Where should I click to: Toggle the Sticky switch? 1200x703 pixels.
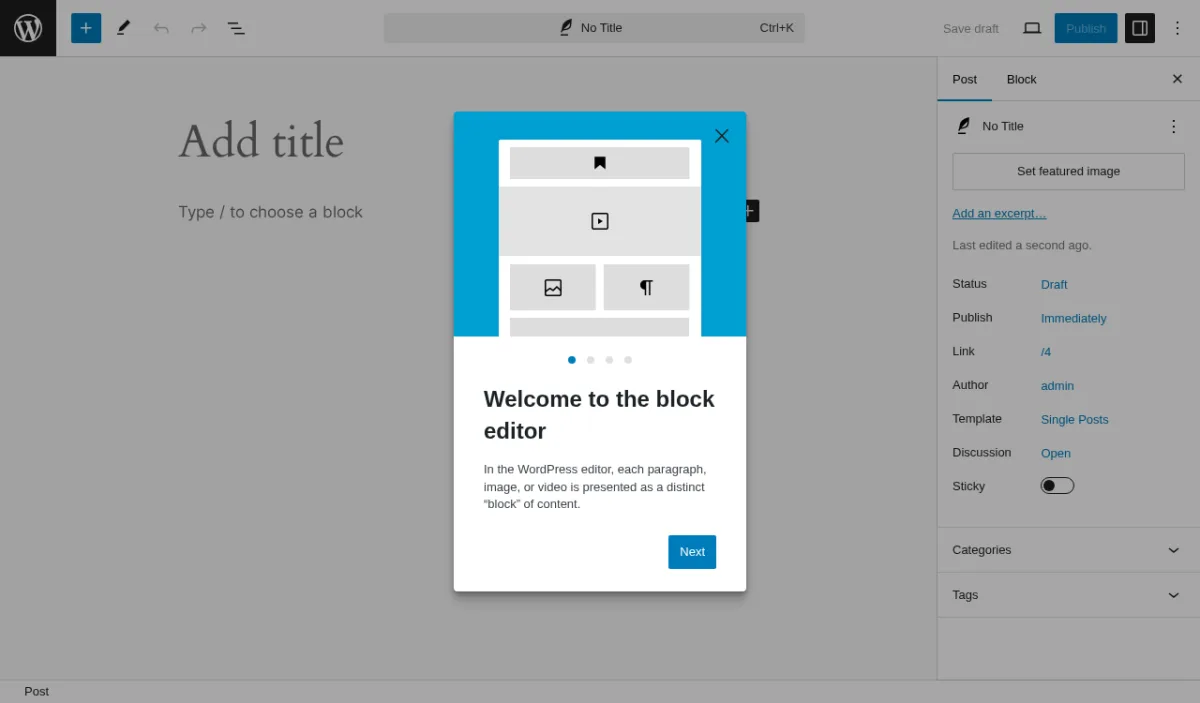1057,486
